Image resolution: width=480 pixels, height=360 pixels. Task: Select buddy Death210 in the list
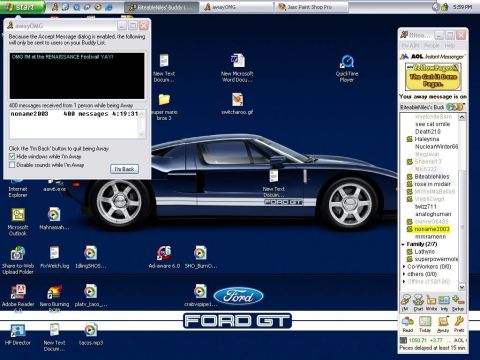pos(428,131)
